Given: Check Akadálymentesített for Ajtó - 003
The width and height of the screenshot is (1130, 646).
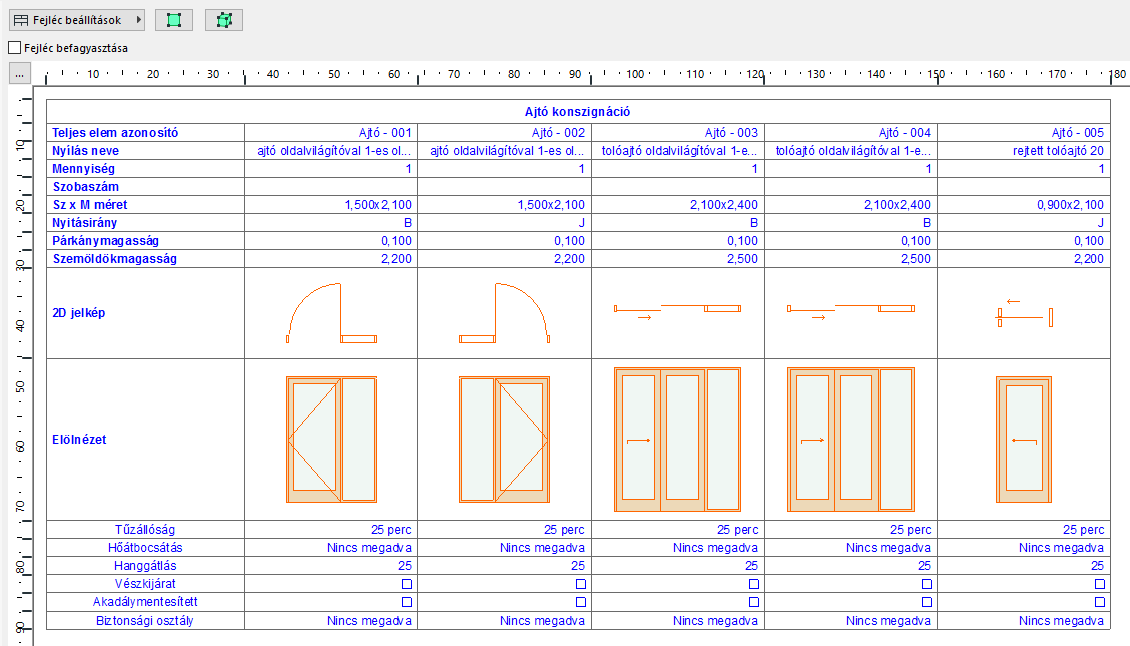Looking at the screenshot, I should point(754,599).
